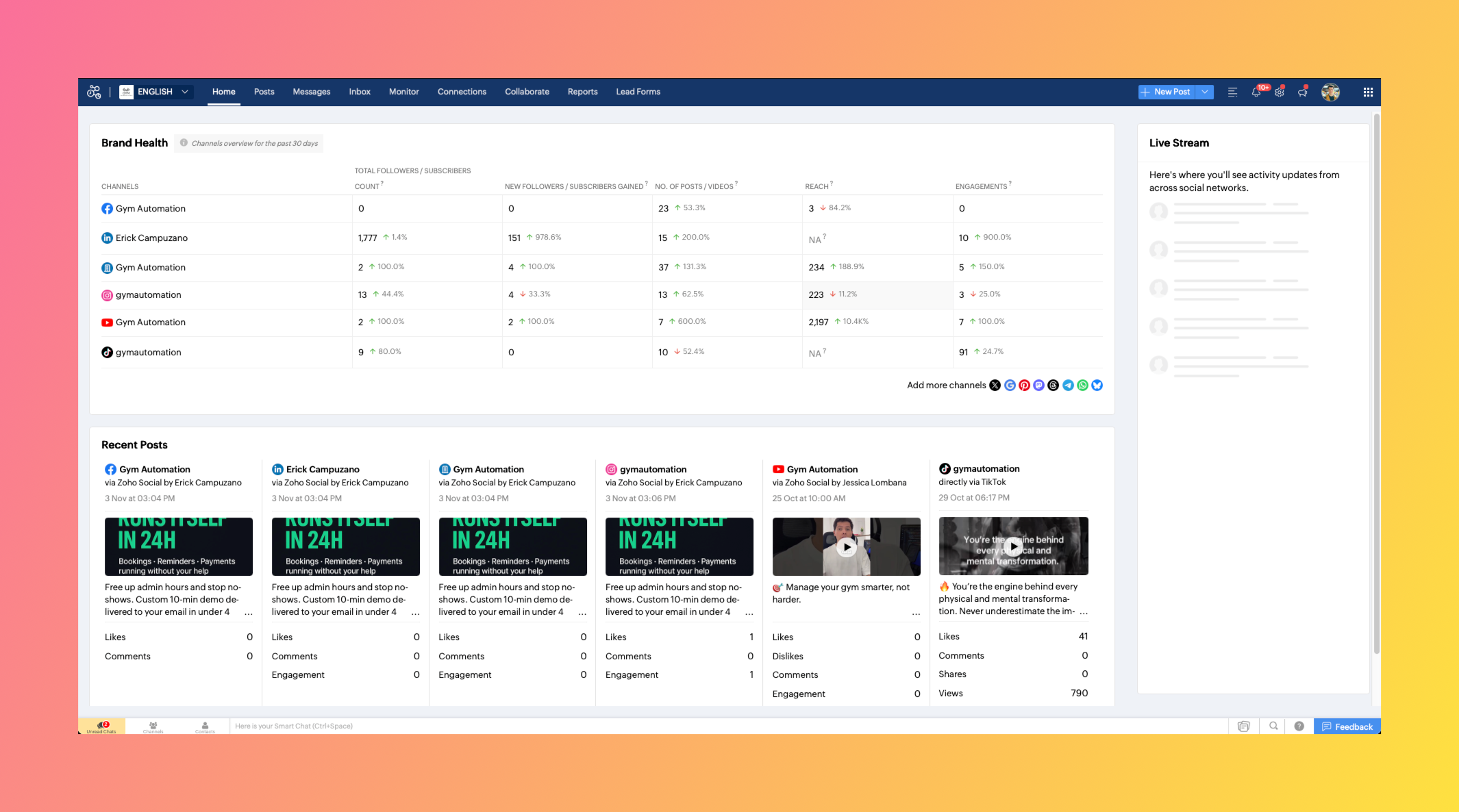
Task: Add a Bluesky channel via its icon
Action: [1097, 385]
